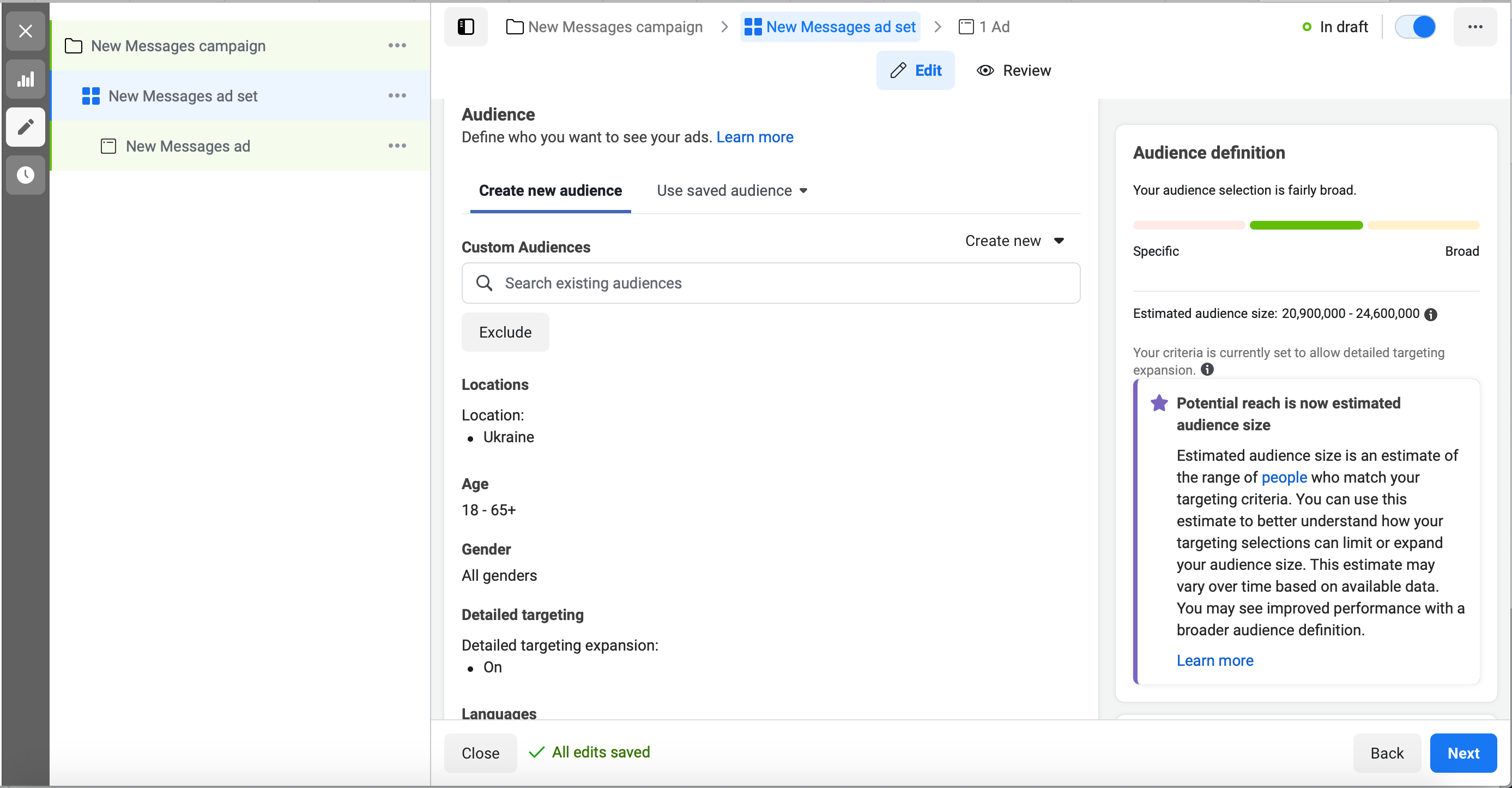
Task: Open the Create new dropdown
Action: click(x=1014, y=240)
